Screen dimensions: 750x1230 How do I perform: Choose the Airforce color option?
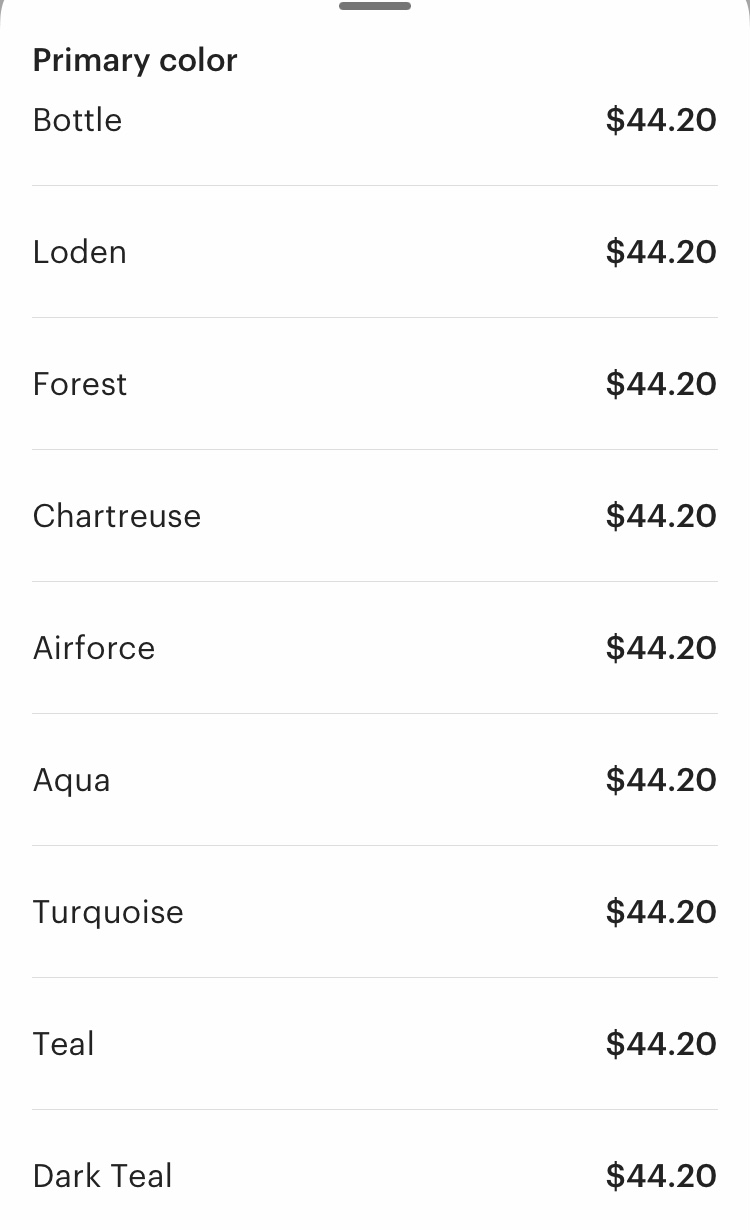tap(375, 648)
